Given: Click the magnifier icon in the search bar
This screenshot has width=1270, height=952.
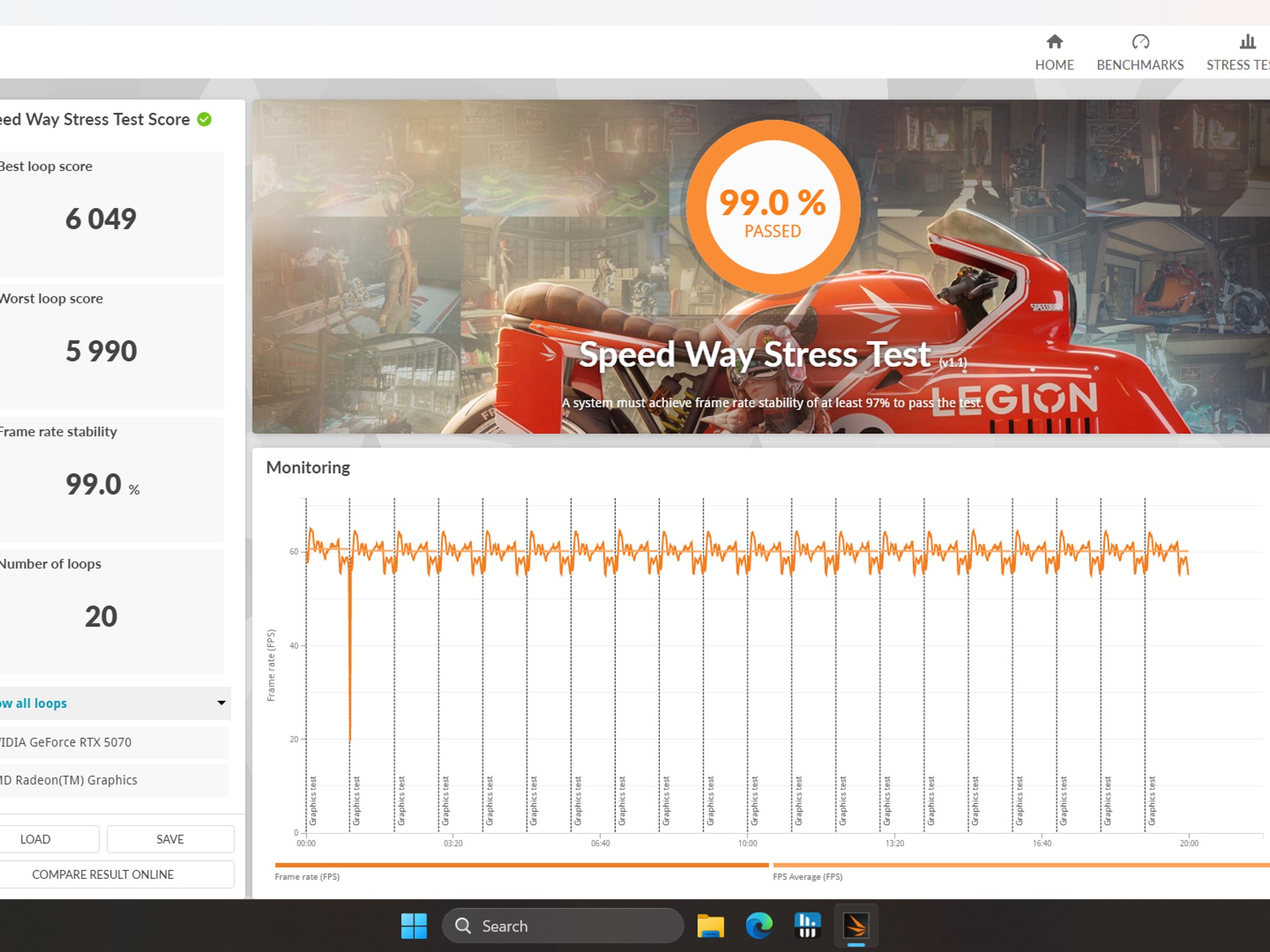Looking at the screenshot, I should [x=463, y=925].
